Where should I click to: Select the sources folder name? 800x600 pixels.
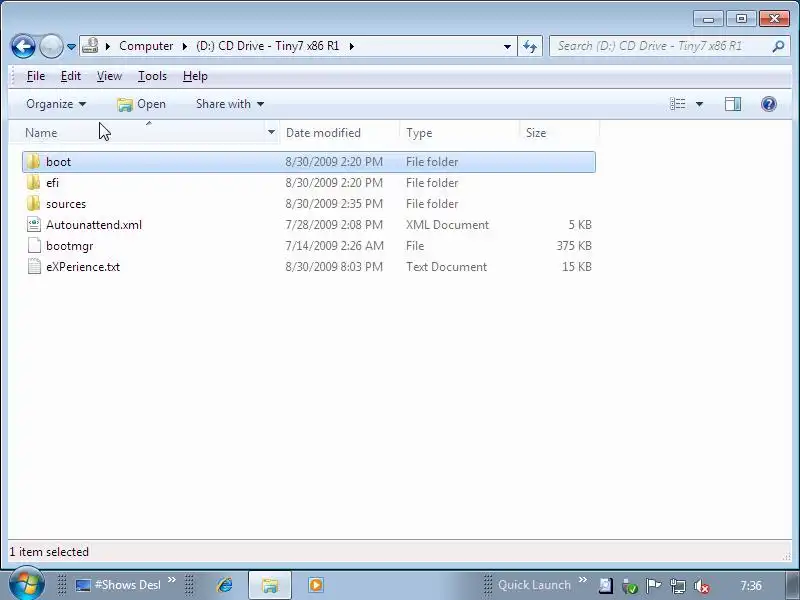(x=66, y=204)
